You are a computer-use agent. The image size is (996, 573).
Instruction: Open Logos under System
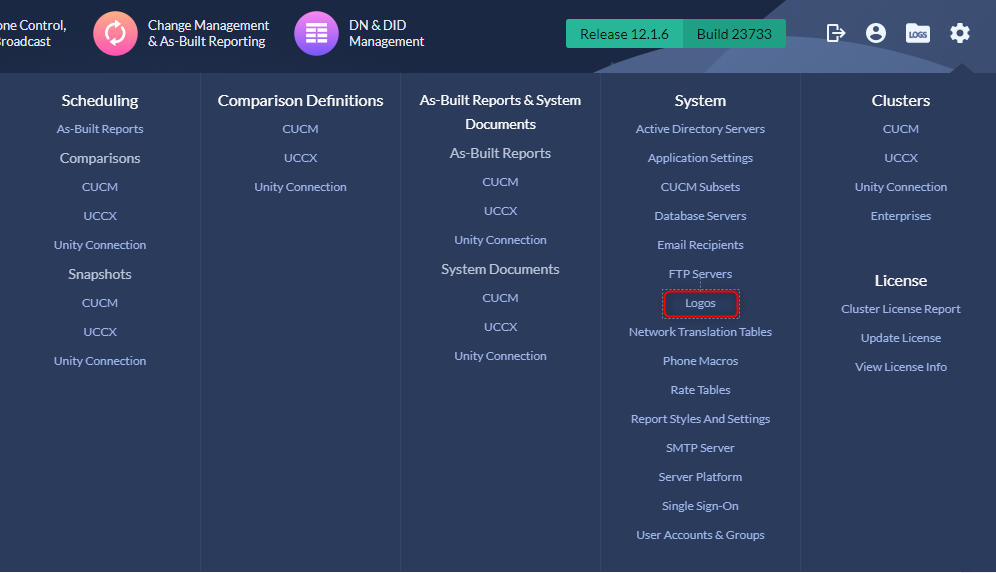coord(700,303)
